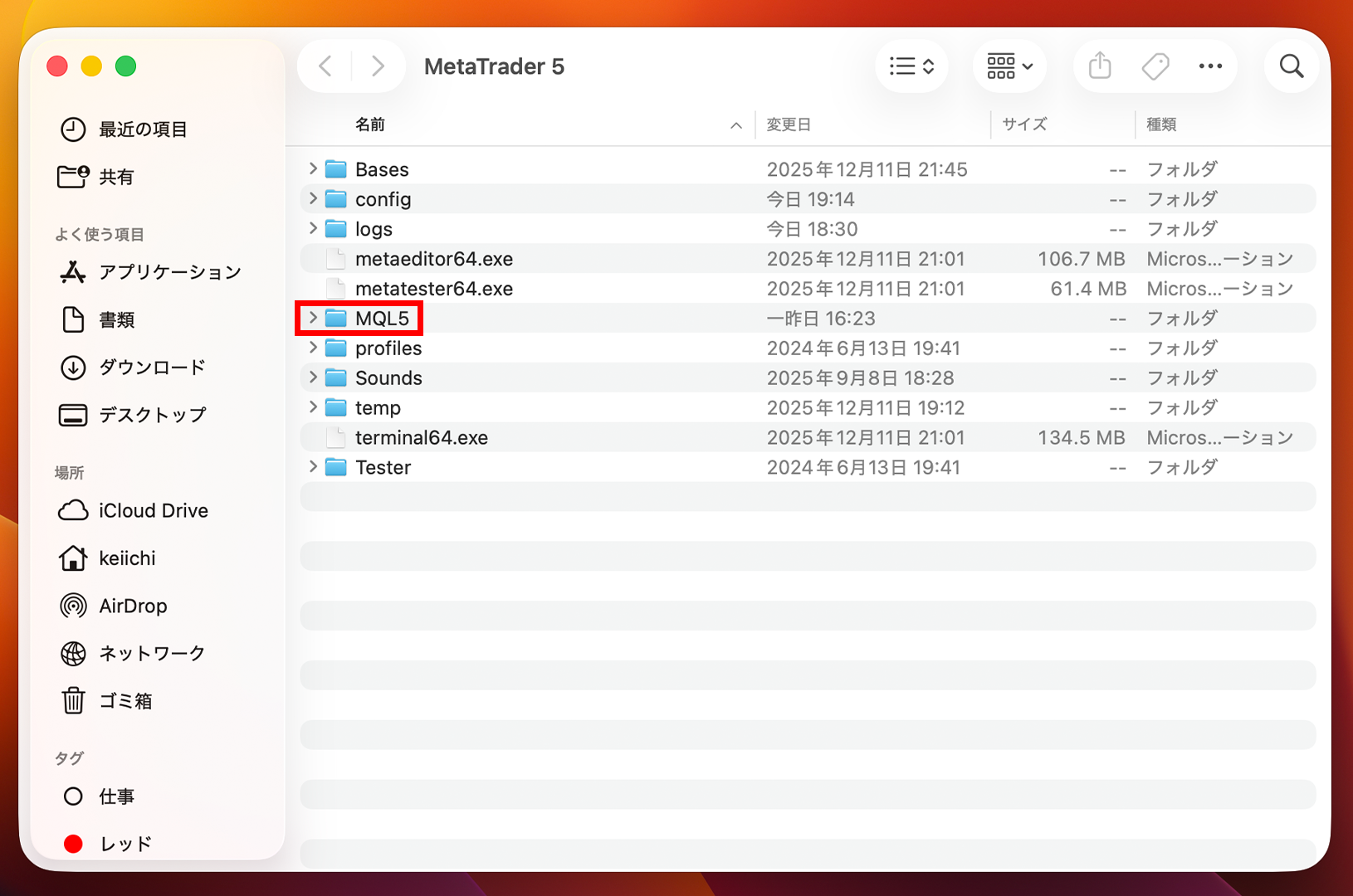Open the Share toolbar icon
This screenshot has height=896, width=1353.
point(1100,66)
